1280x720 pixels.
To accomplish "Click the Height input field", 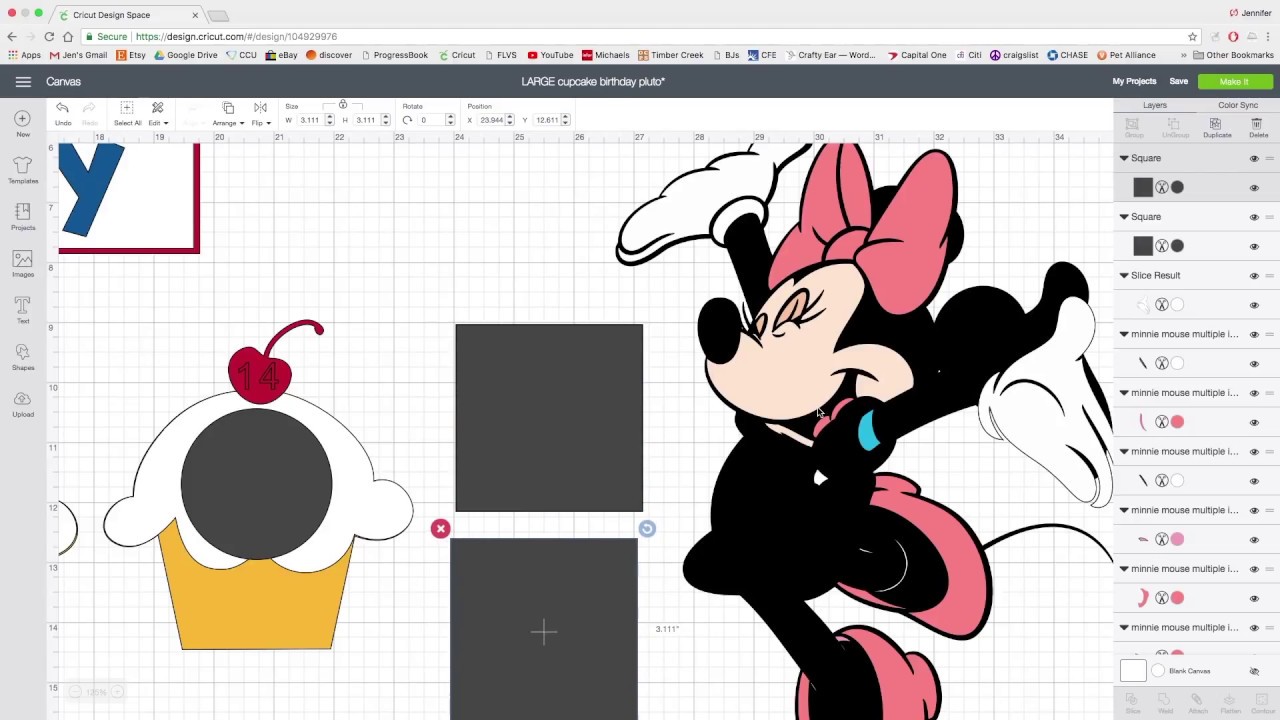I will coord(365,120).
